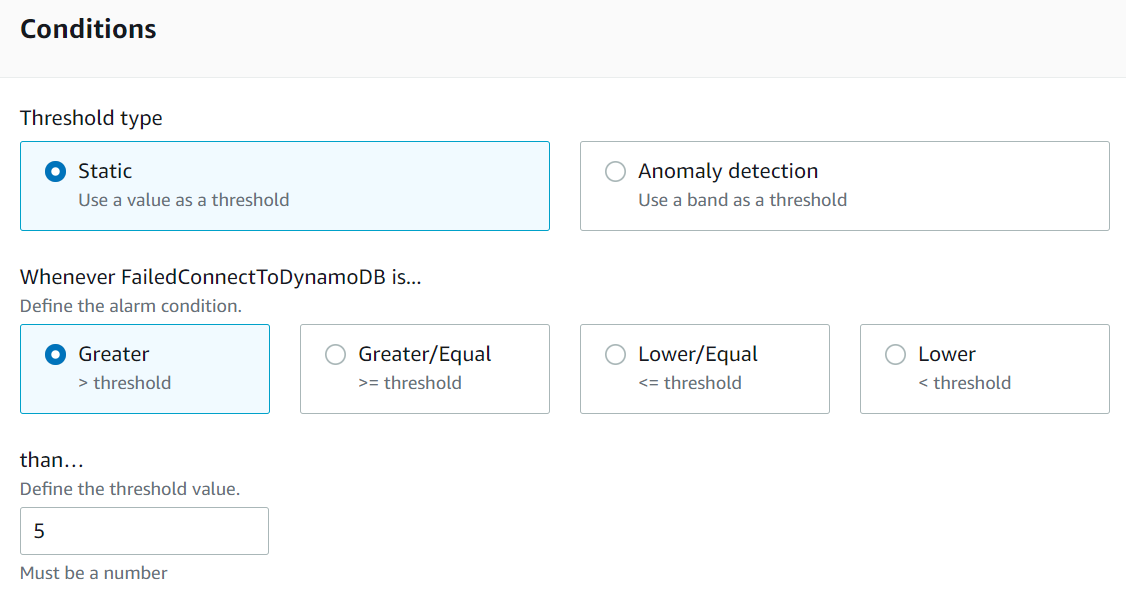Focus the threshold value input field
This screenshot has height=603, width=1126.
(x=144, y=531)
